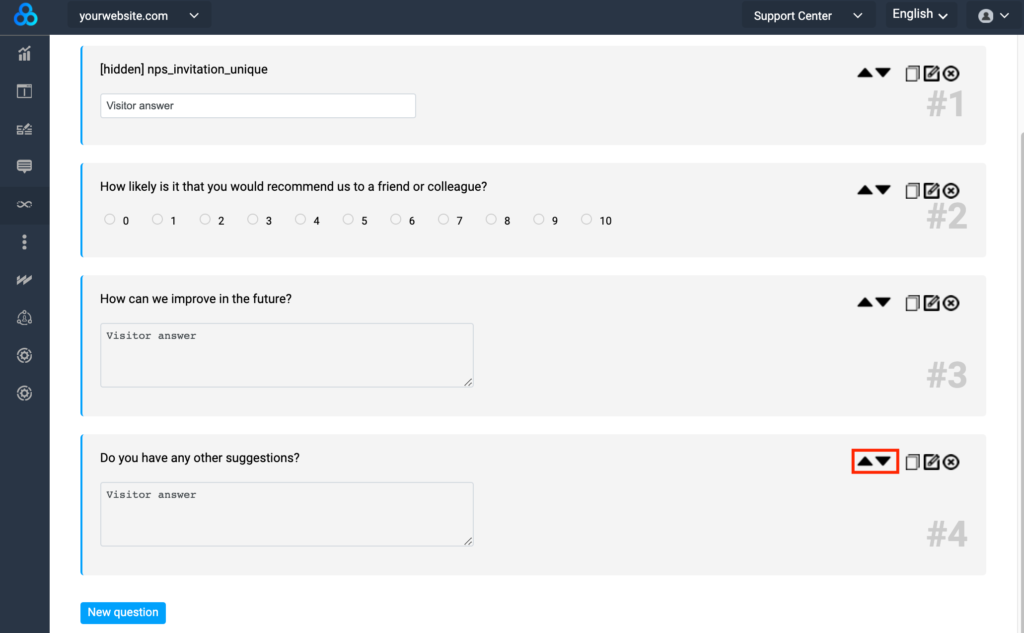
Task: Select rating 0 radio button
Action: (110, 220)
